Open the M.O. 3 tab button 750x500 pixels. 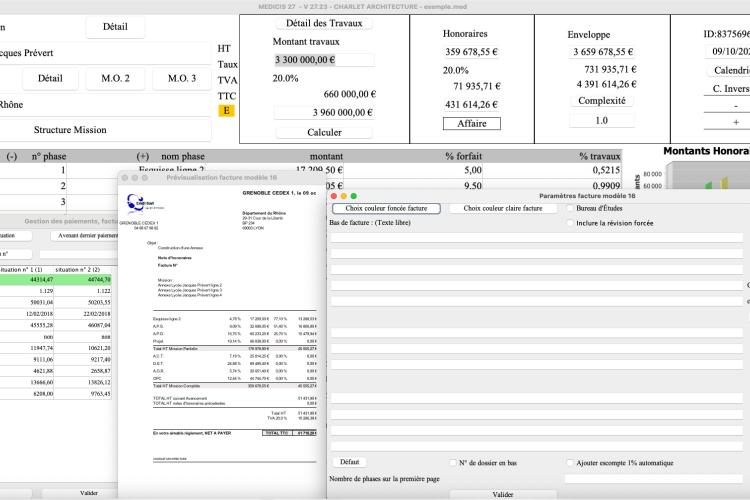pos(182,78)
